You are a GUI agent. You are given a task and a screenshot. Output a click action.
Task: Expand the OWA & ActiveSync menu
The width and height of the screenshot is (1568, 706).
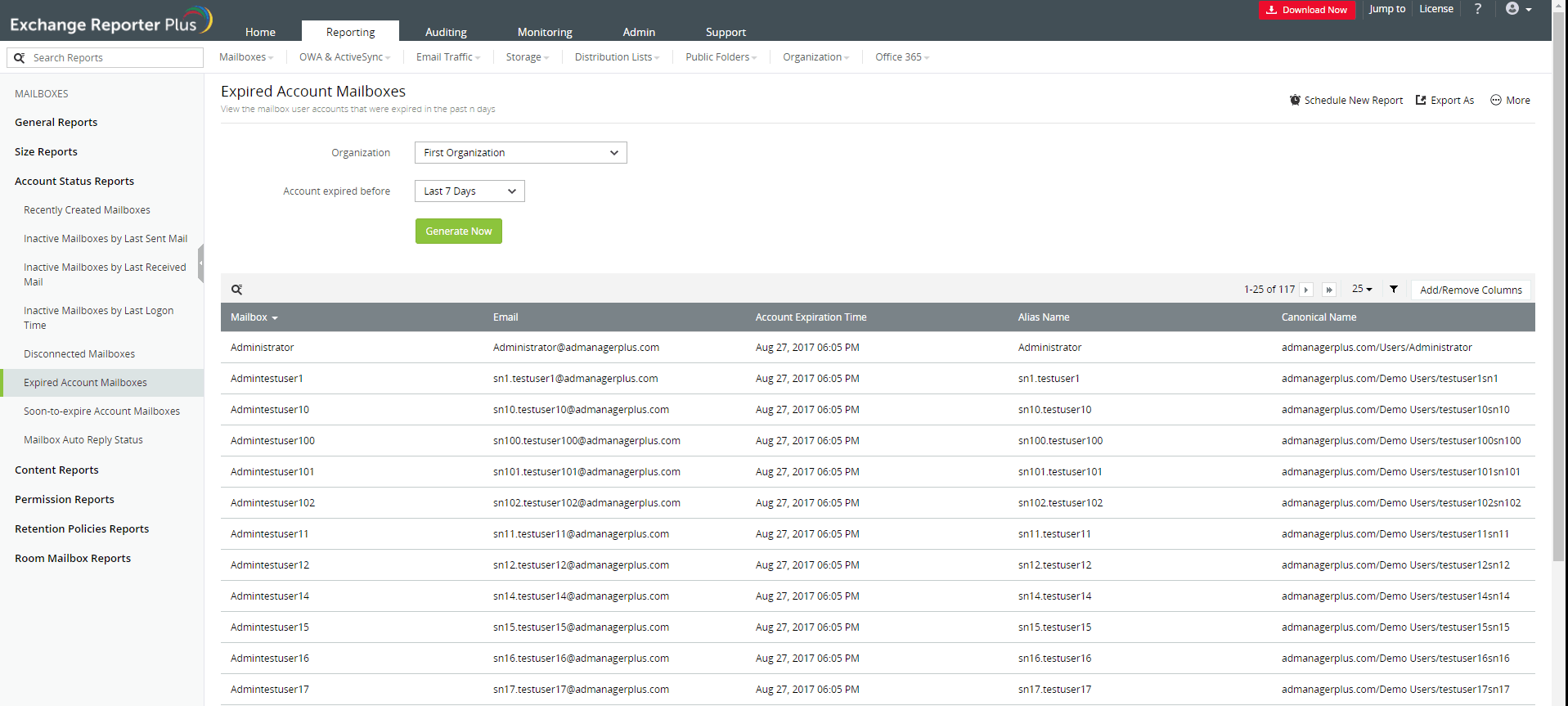pyautogui.click(x=344, y=57)
